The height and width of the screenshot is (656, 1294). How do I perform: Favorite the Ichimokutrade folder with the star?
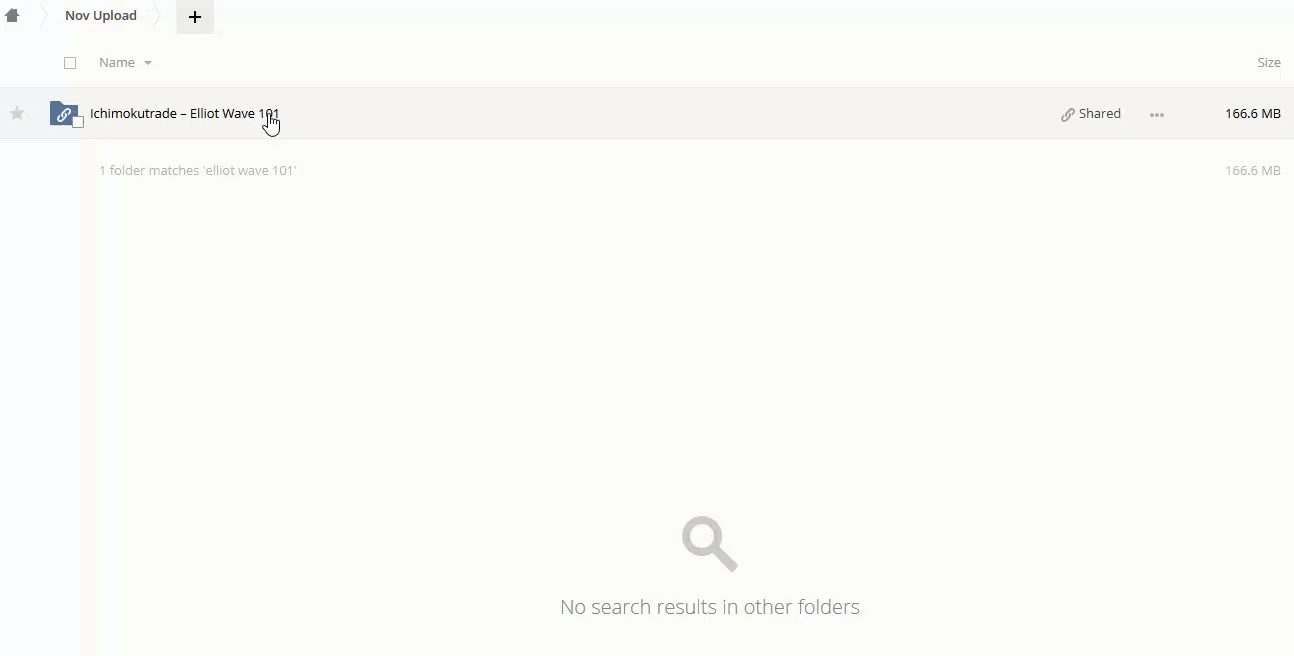17,113
